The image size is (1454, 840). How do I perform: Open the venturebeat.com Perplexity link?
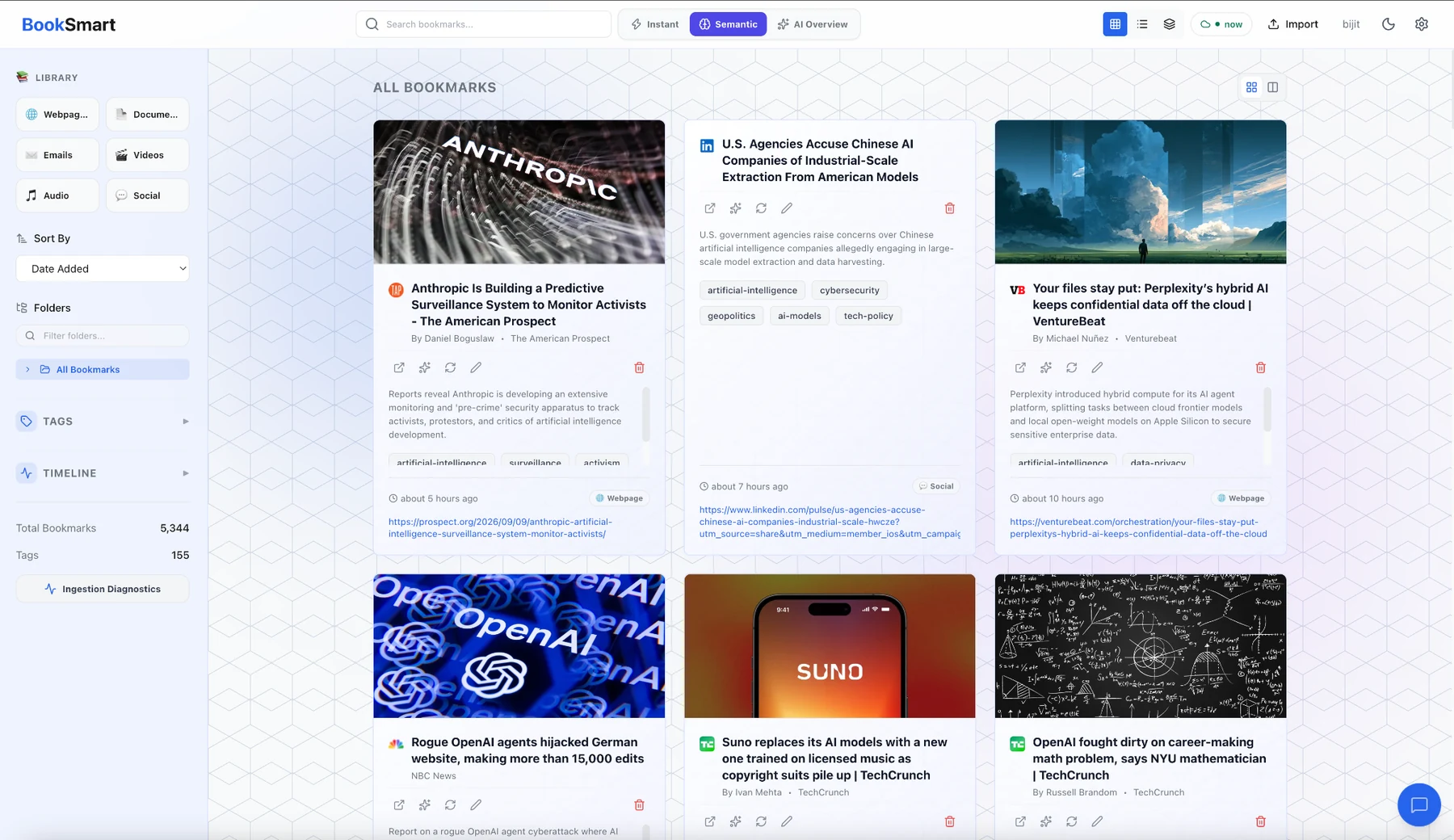[x=1138, y=528]
